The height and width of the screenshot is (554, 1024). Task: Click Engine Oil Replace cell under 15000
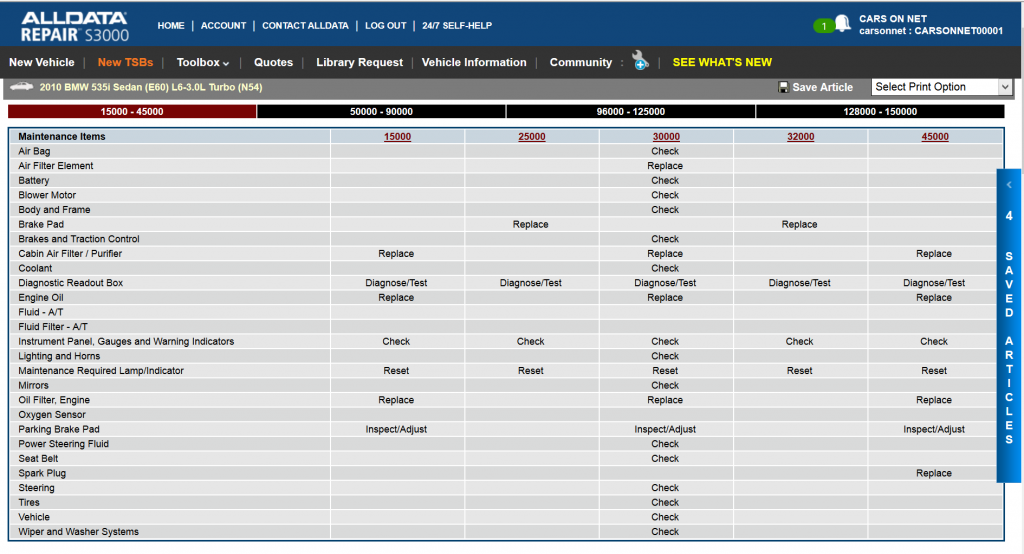point(396,297)
